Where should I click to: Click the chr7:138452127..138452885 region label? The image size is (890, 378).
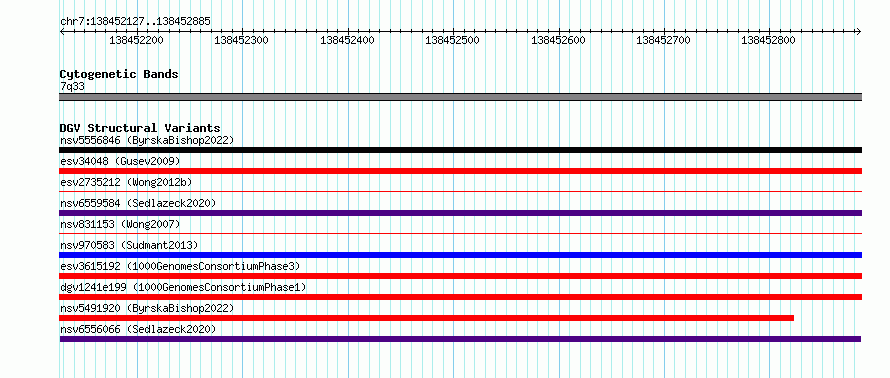(135, 22)
